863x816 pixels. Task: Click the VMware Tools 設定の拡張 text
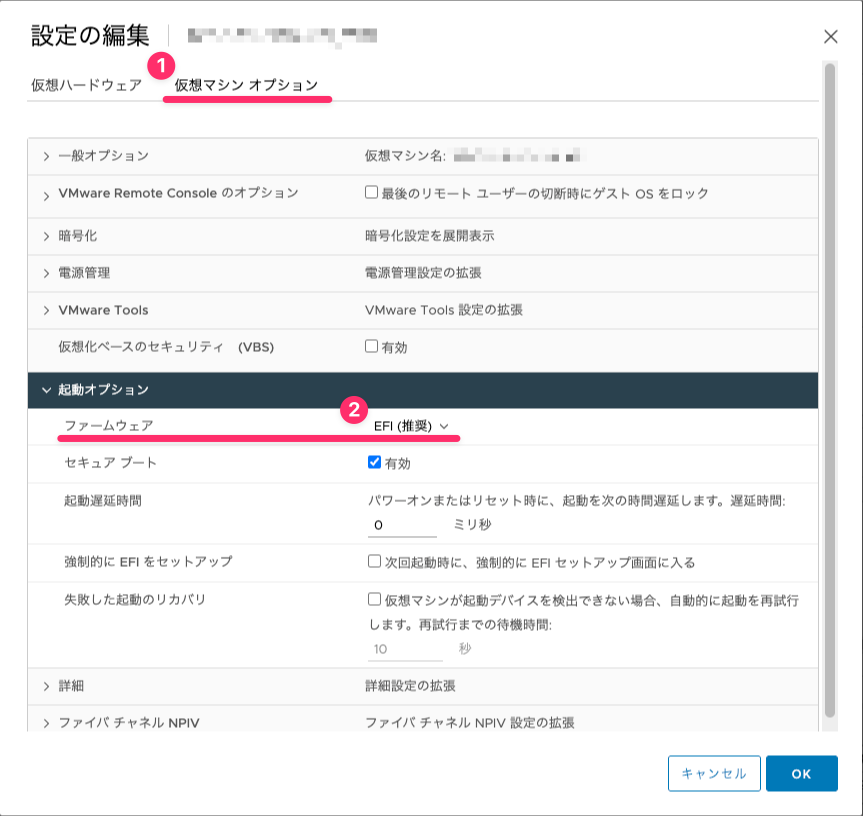[444, 310]
